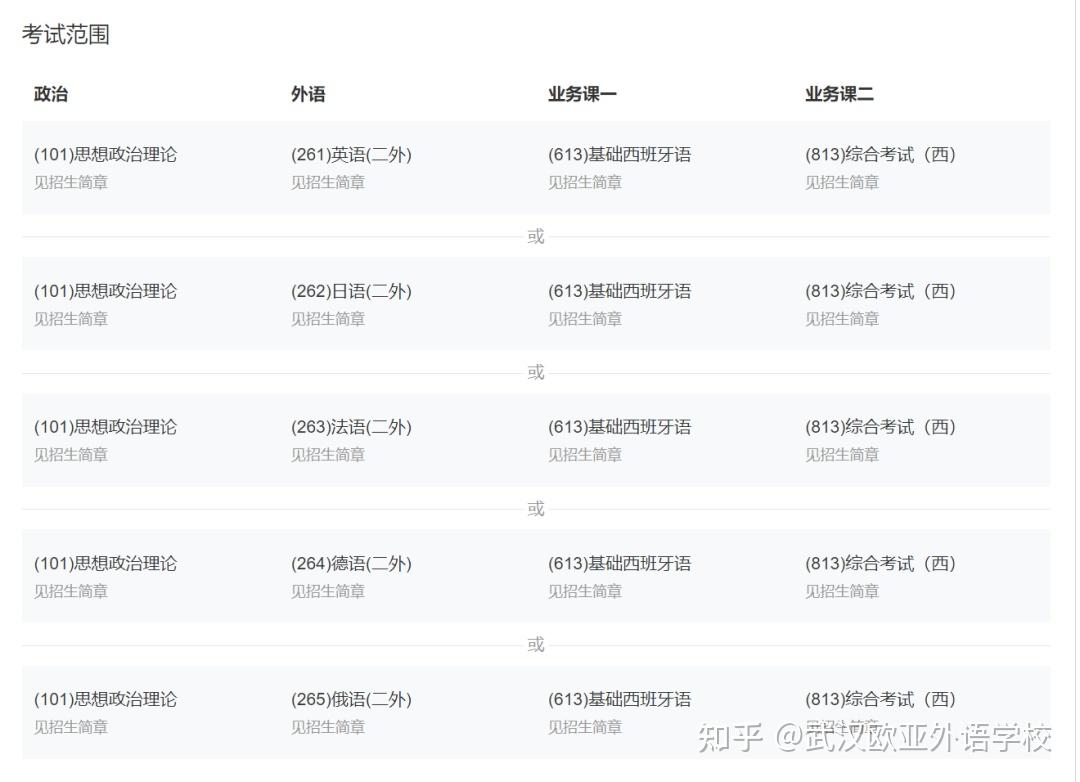Click (813)综合考试（西） in the 英语(二外) row
This screenshot has width=1080, height=782.
880,155
